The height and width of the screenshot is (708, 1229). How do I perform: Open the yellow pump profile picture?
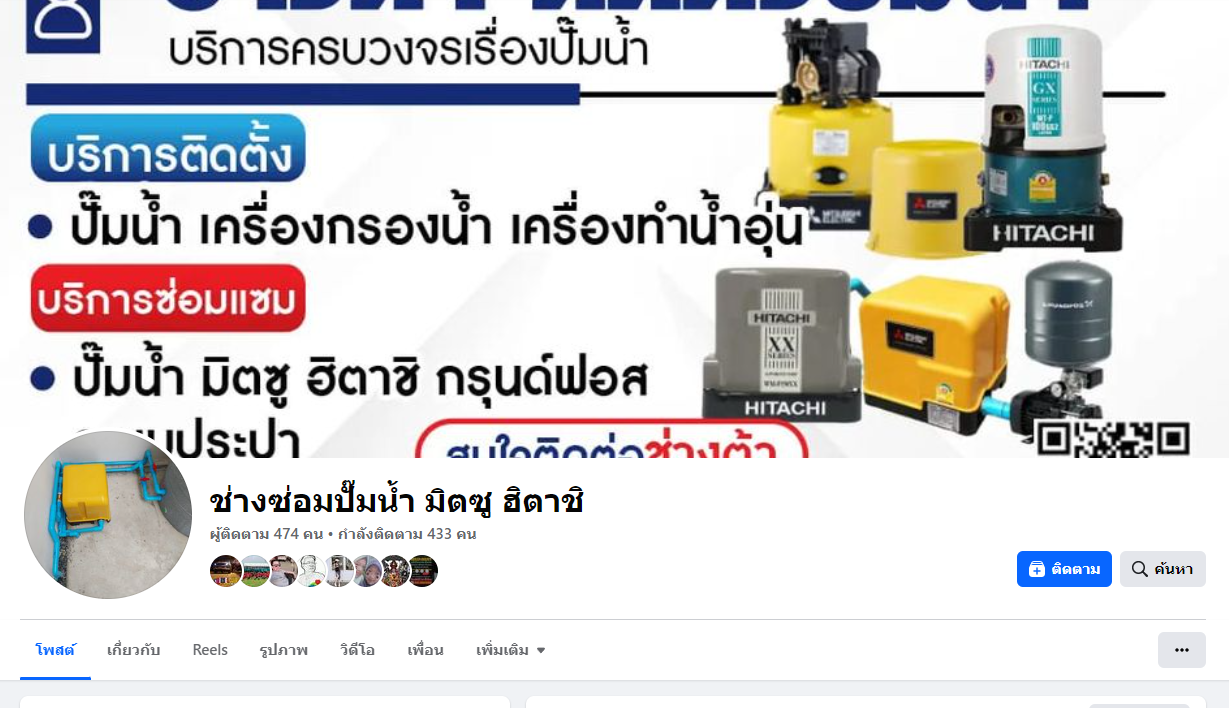[x=108, y=515]
